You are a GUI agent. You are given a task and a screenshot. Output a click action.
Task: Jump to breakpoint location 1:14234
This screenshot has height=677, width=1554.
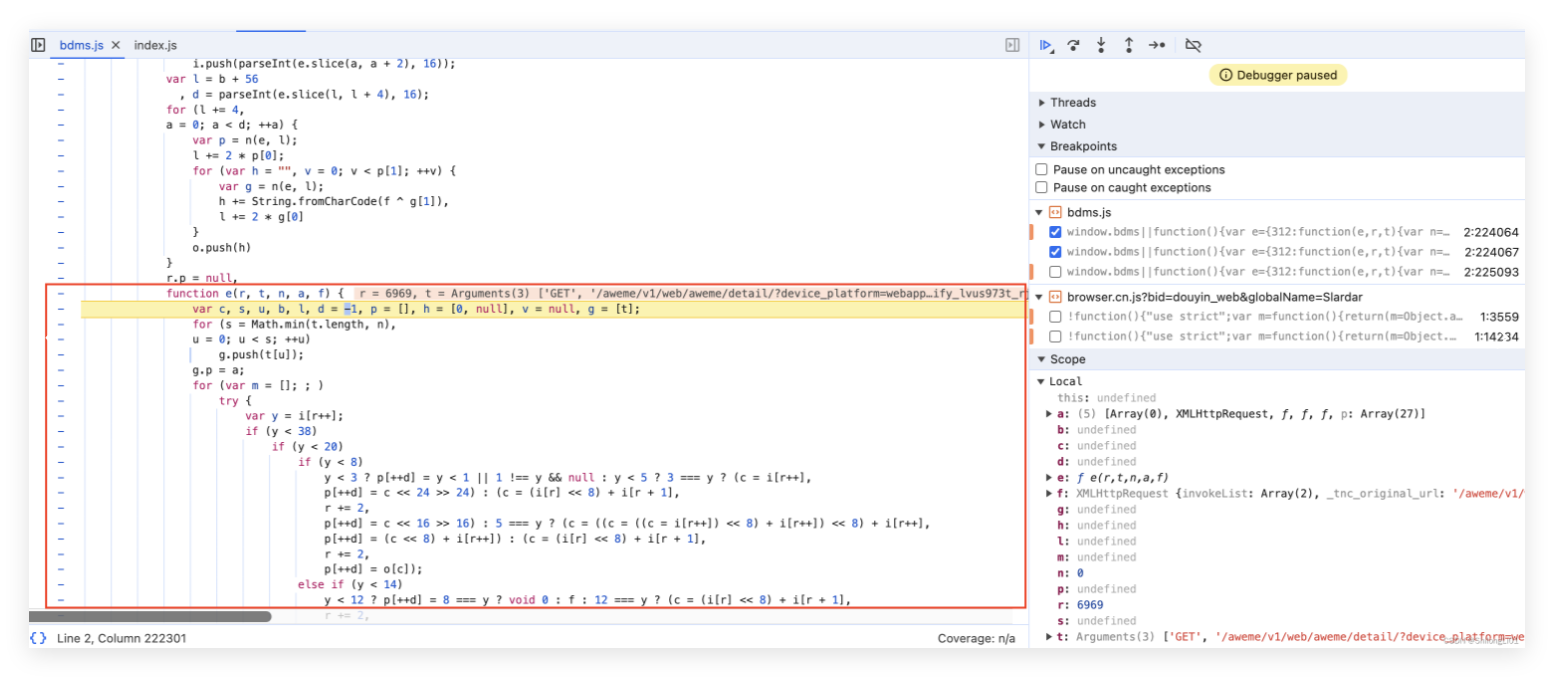click(x=1496, y=337)
